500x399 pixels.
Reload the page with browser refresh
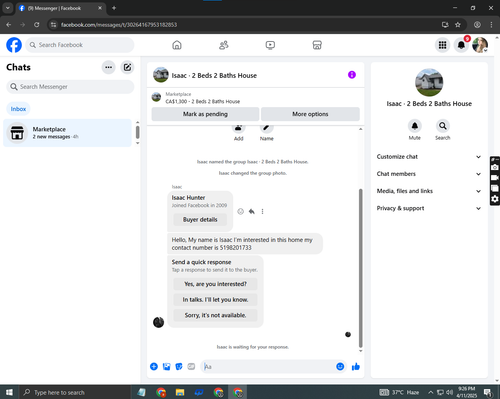tap(37, 25)
